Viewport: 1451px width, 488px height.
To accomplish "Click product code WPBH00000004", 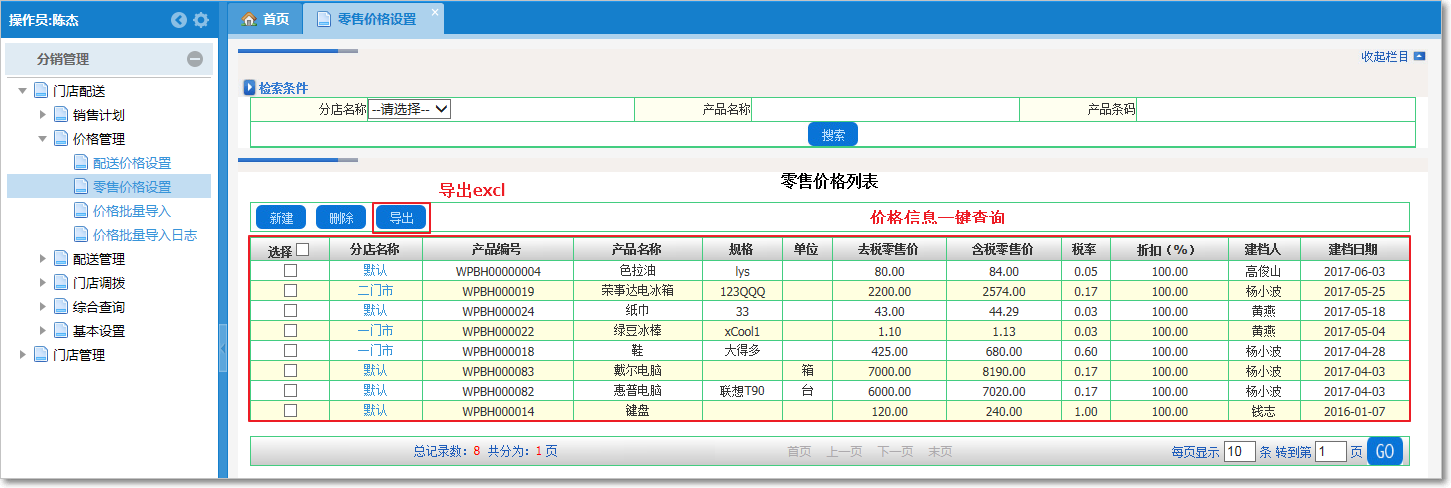I will click(x=498, y=271).
